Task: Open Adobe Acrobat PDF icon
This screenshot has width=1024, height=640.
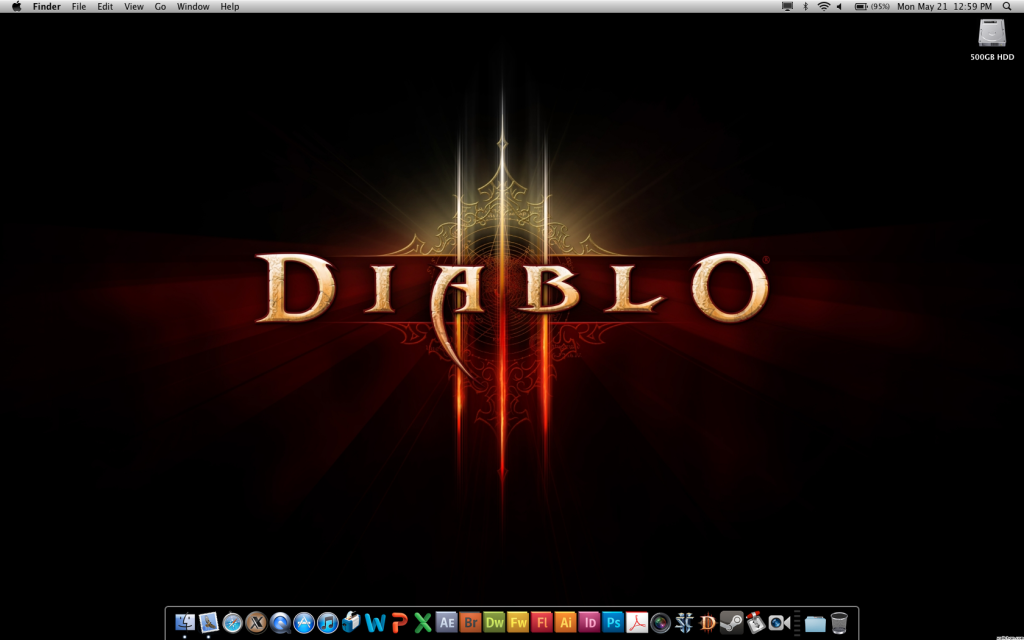Action: (637, 622)
